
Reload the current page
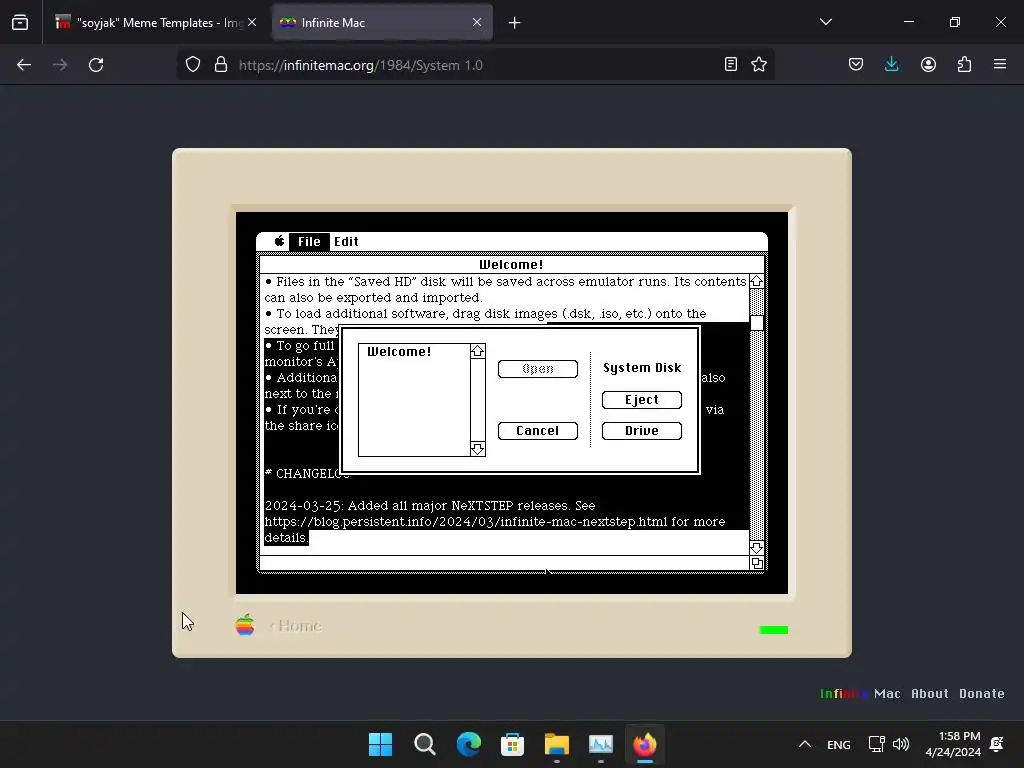[96, 65]
